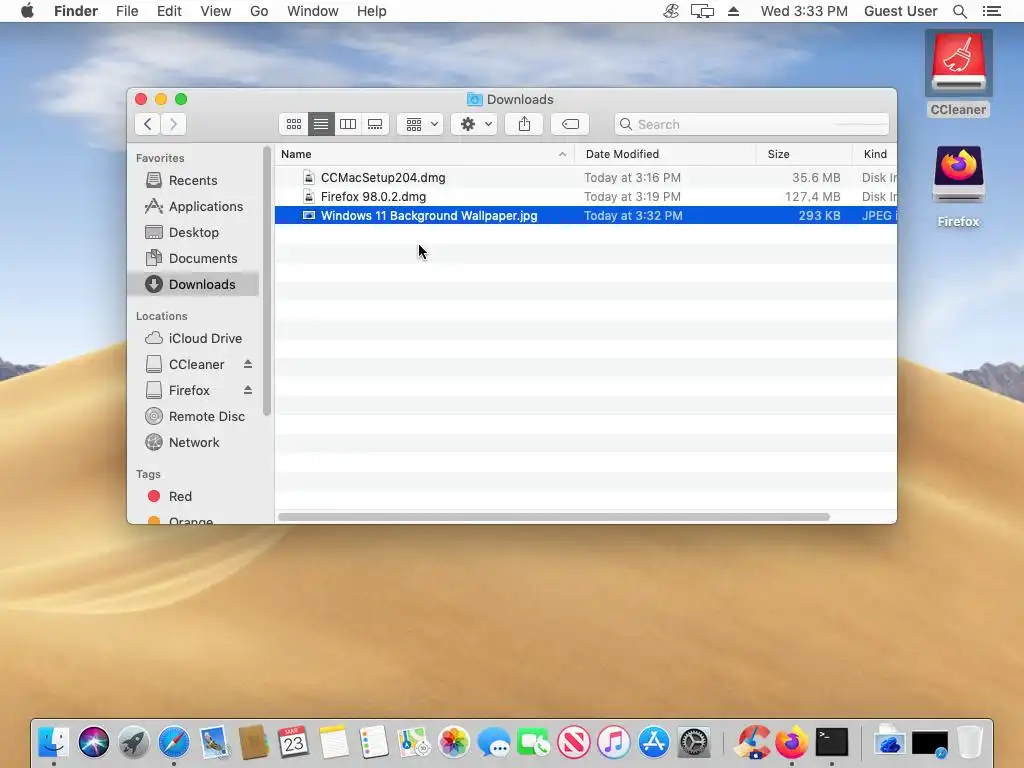Open the group-by arrangement dropdown
This screenshot has height=768, width=1024.
tap(421, 124)
